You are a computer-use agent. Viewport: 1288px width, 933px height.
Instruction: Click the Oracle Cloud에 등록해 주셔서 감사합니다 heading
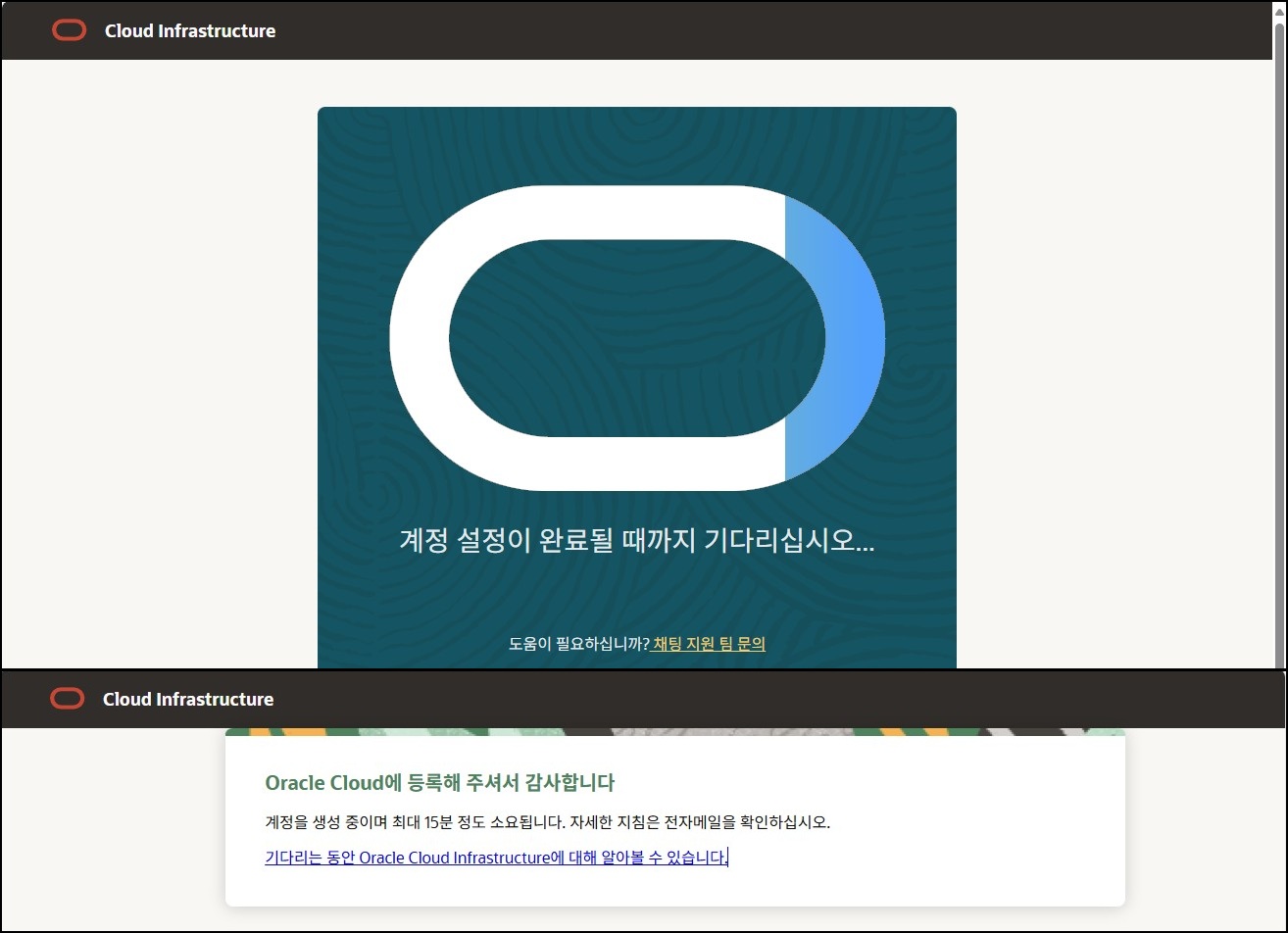click(440, 783)
